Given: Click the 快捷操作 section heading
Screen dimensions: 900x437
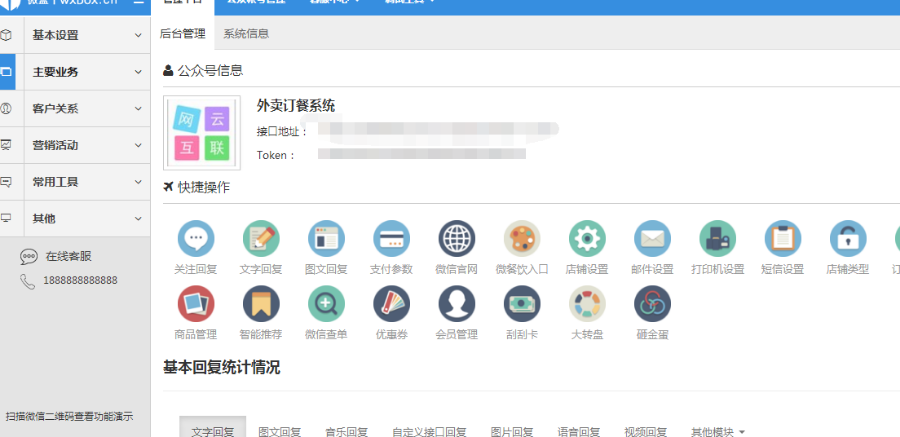Looking at the screenshot, I should pos(204,187).
